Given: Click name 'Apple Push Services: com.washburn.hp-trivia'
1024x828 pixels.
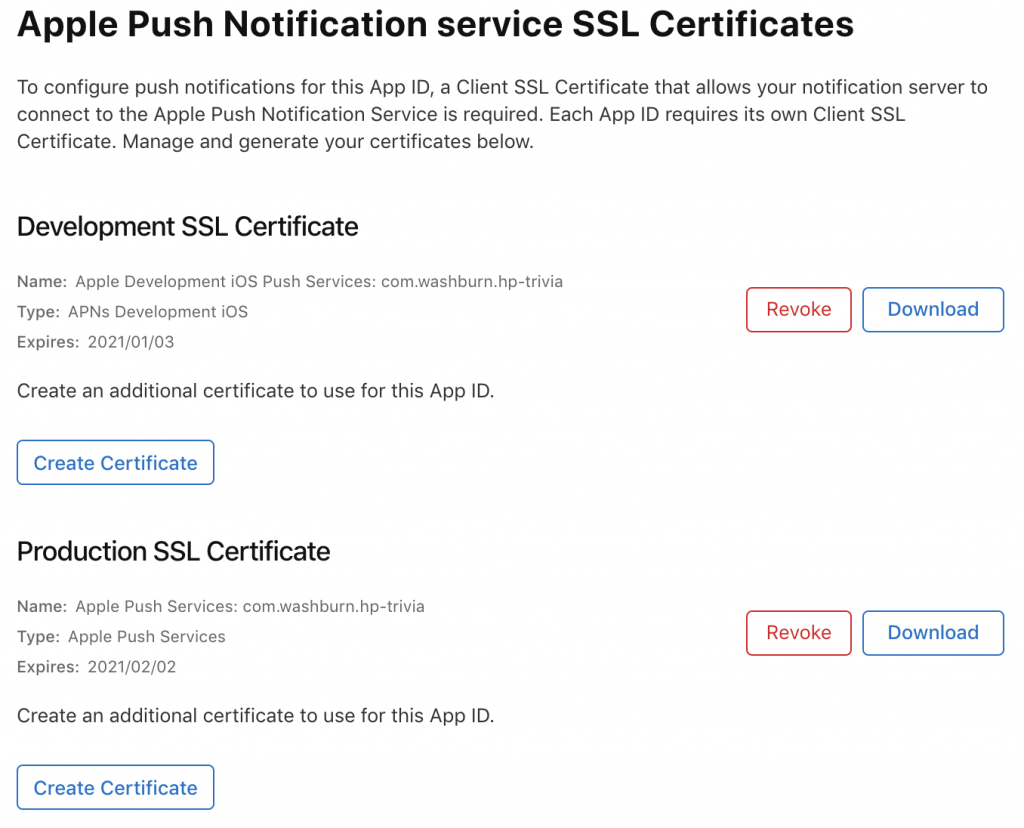Looking at the screenshot, I should point(249,606).
